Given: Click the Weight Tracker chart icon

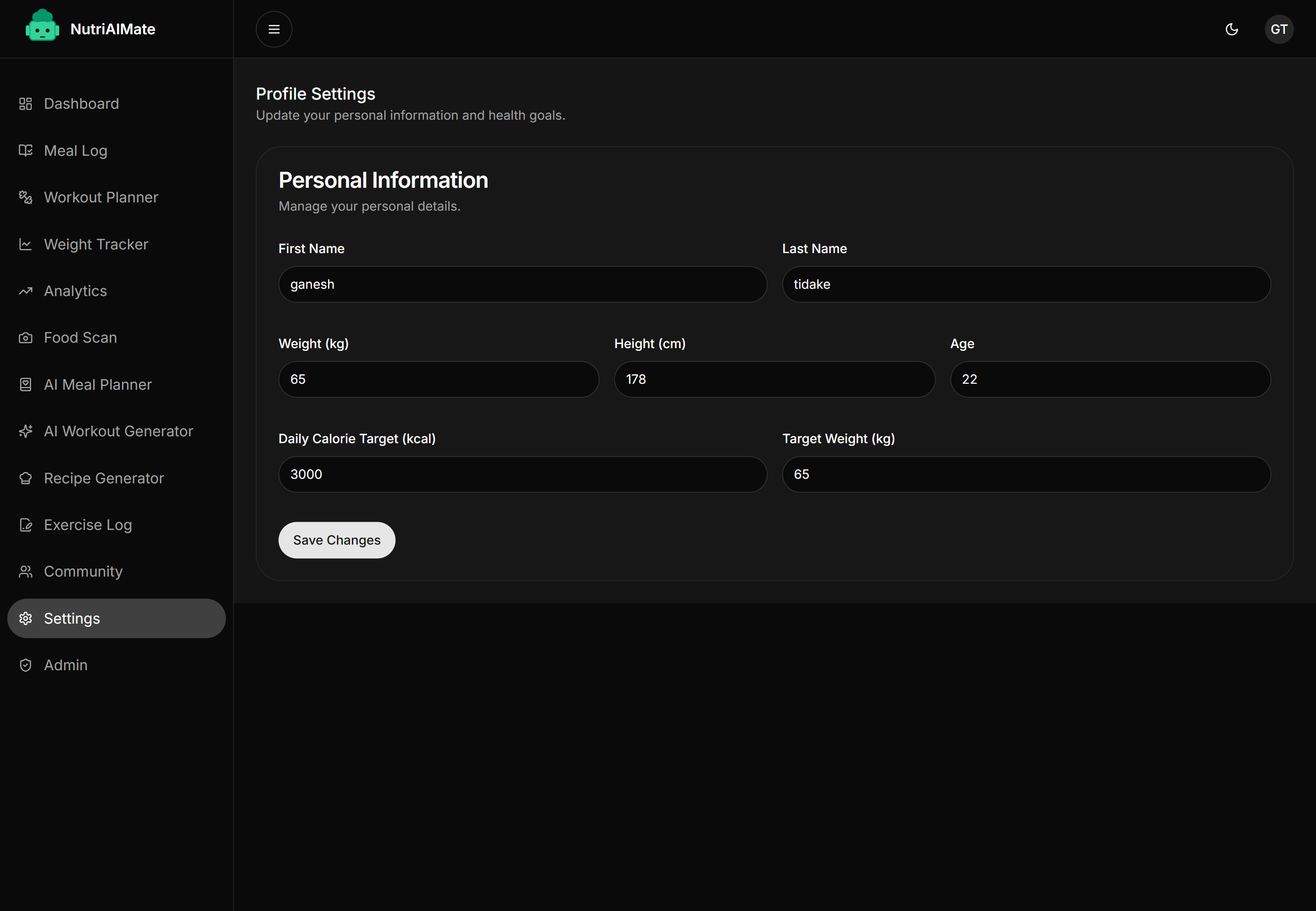Looking at the screenshot, I should click(x=26, y=244).
